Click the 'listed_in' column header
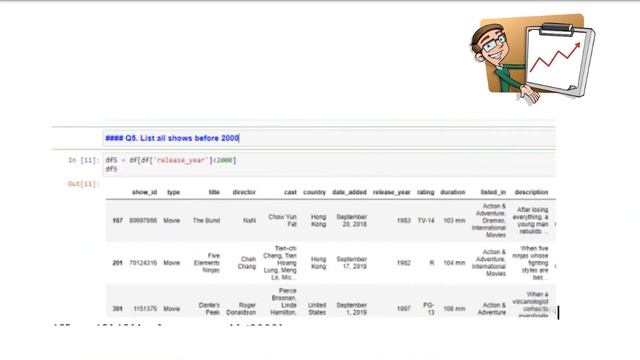The height and width of the screenshot is (360, 640). (493, 192)
